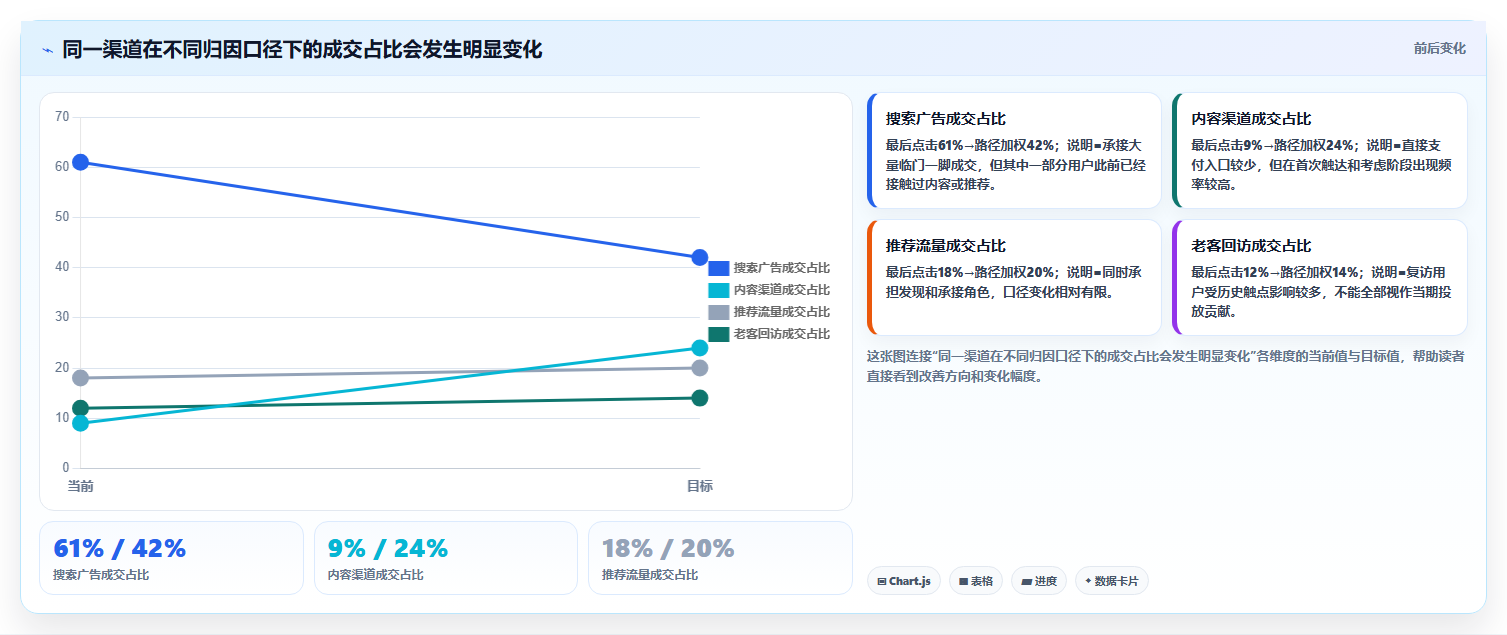The image size is (1507, 635).
Task: Open the 老客回访成交占比 description card
Action: pyautogui.click(x=1320, y=278)
